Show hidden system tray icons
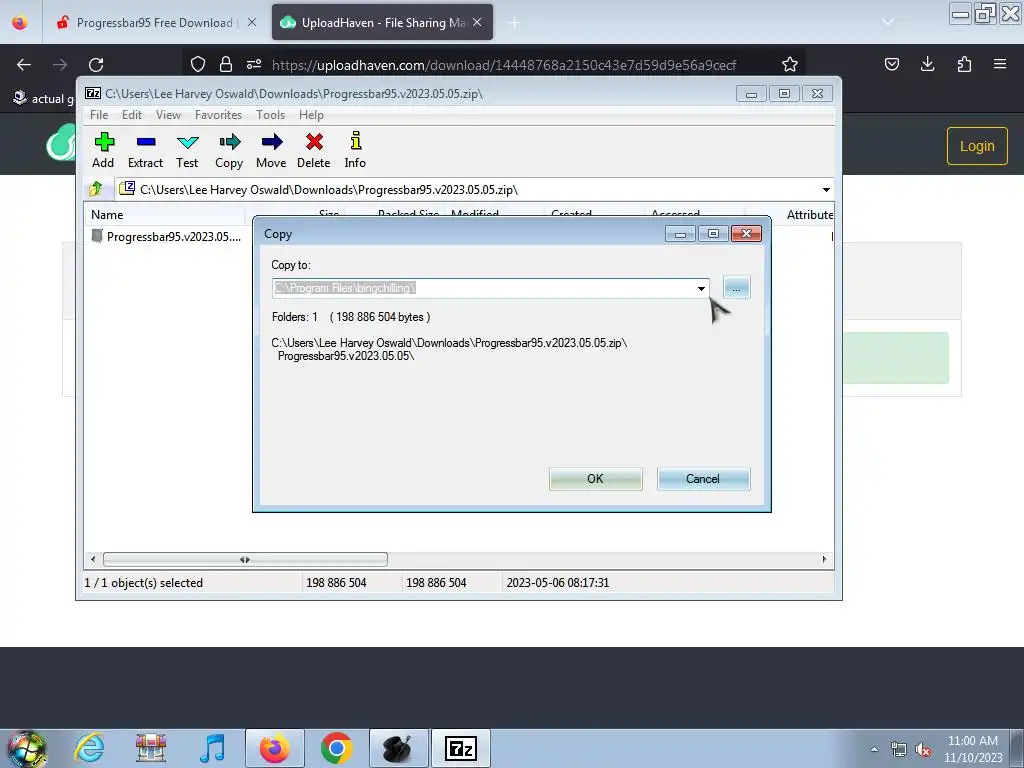 874,749
